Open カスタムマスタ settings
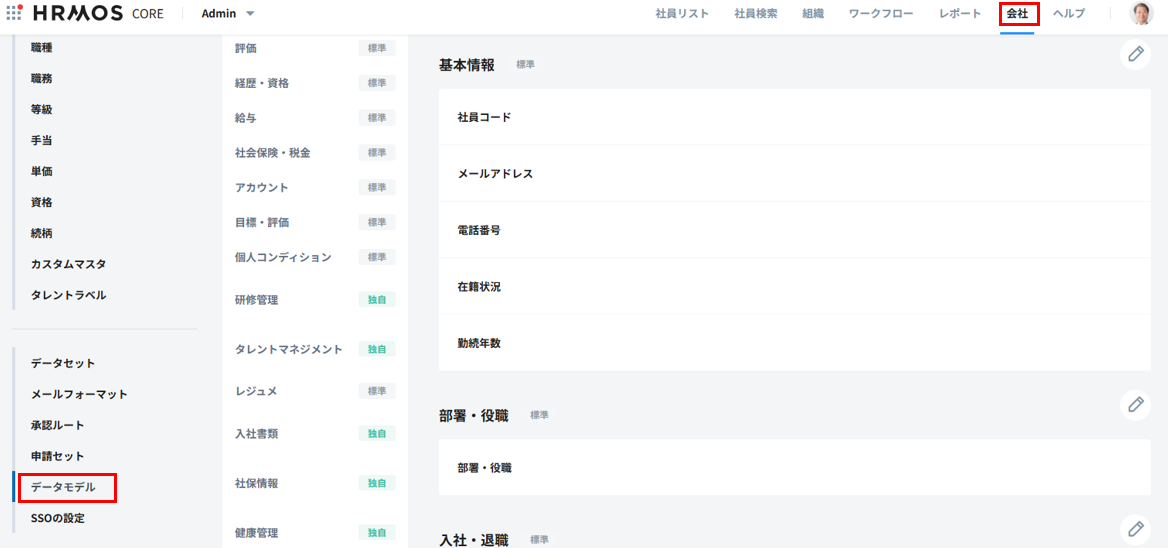The width and height of the screenshot is (1170, 548). pos(68,264)
